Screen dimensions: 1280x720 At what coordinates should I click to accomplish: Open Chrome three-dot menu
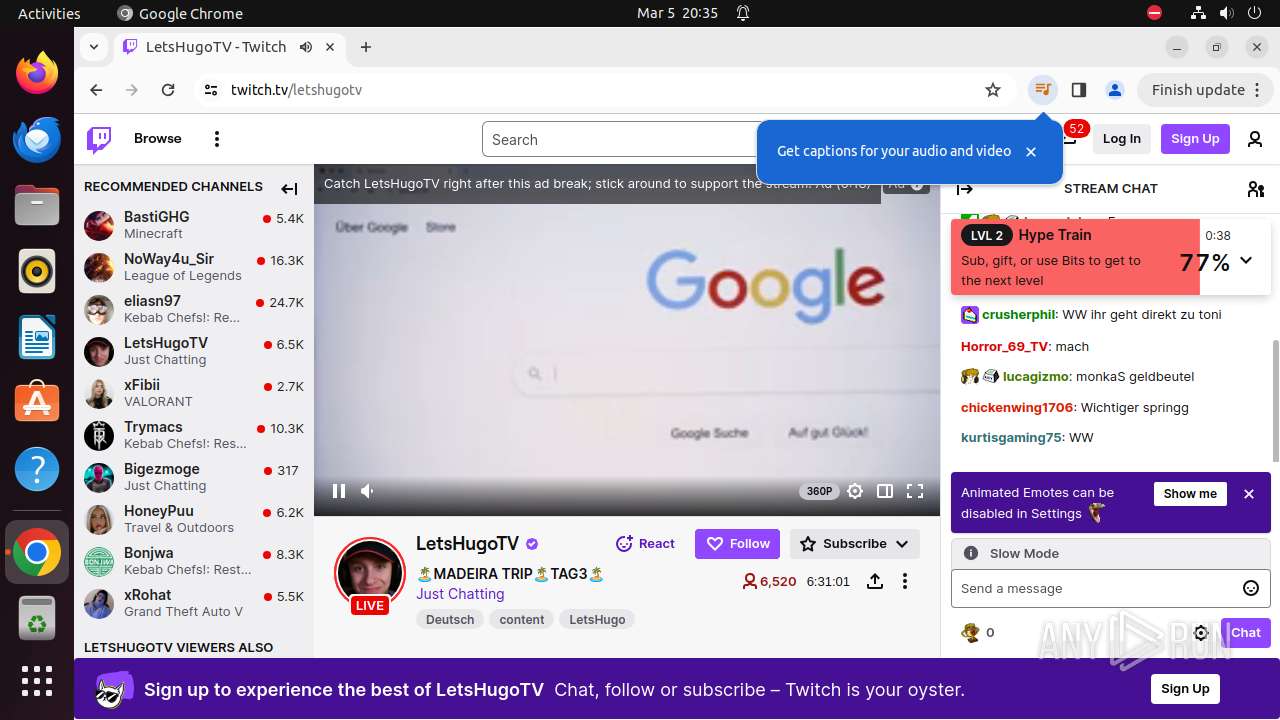click(x=1256, y=90)
